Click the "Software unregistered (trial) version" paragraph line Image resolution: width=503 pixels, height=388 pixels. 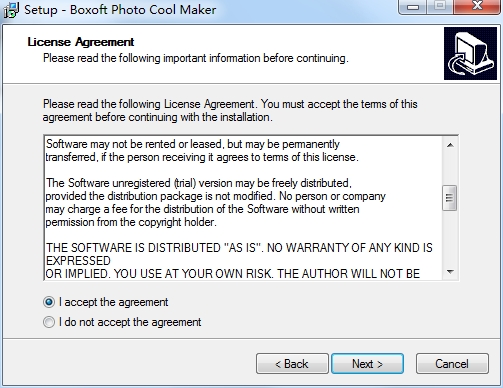pyautogui.click(x=199, y=183)
